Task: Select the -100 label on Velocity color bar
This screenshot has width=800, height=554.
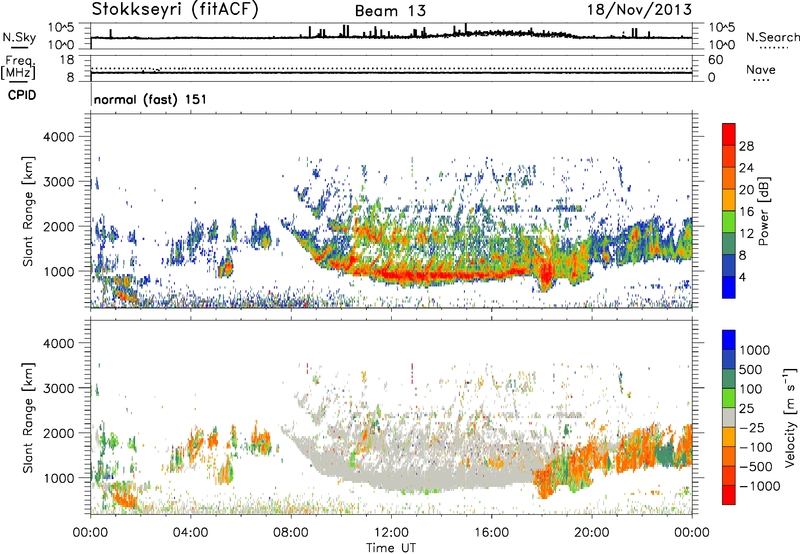Action: (756, 447)
